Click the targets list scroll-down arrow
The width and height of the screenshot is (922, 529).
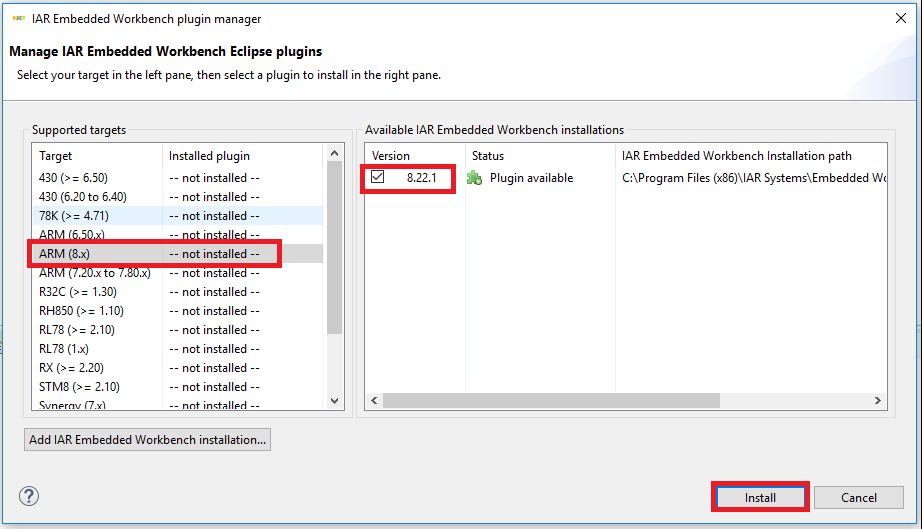click(x=334, y=401)
